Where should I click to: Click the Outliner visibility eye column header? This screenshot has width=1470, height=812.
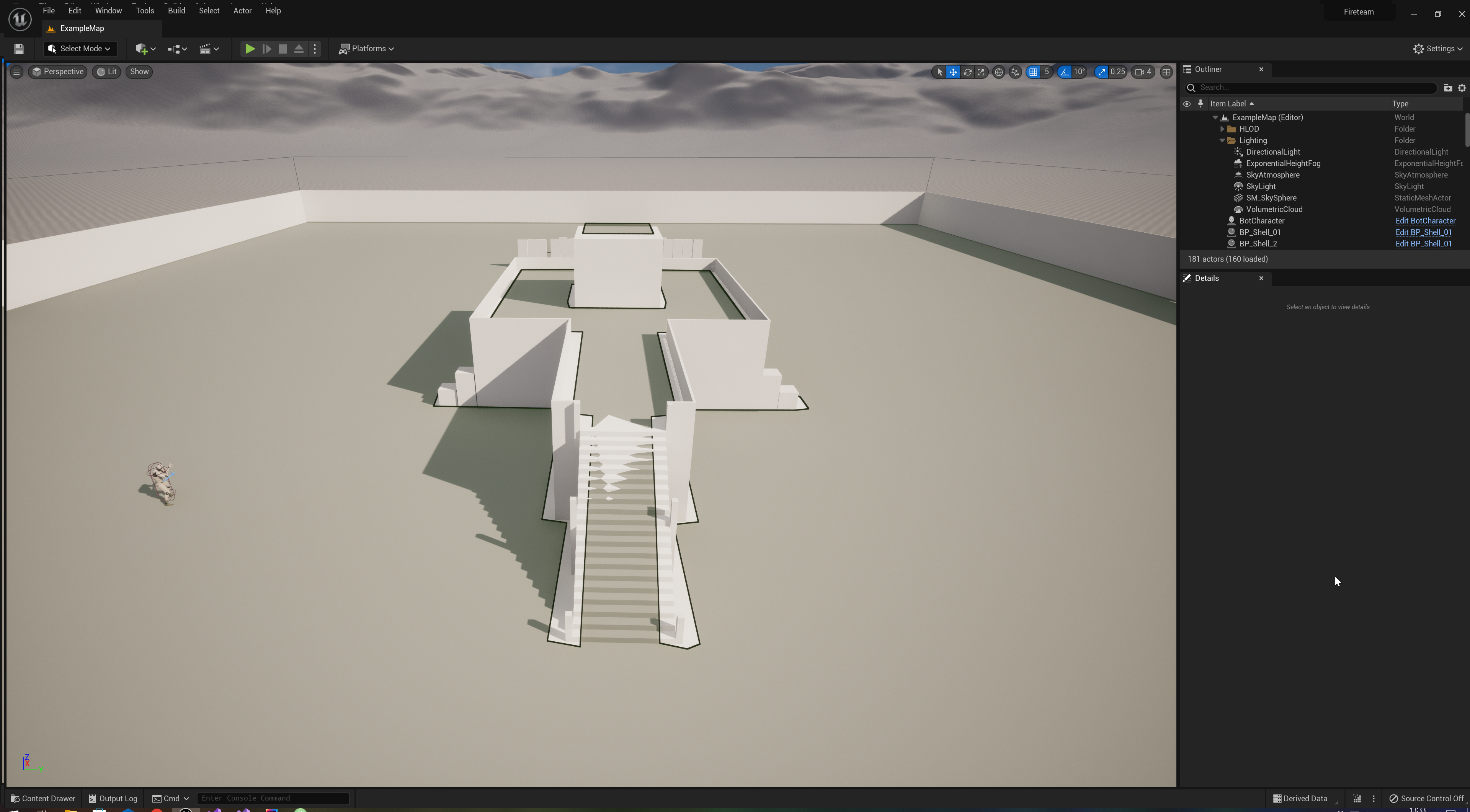click(x=1186, y=104)
